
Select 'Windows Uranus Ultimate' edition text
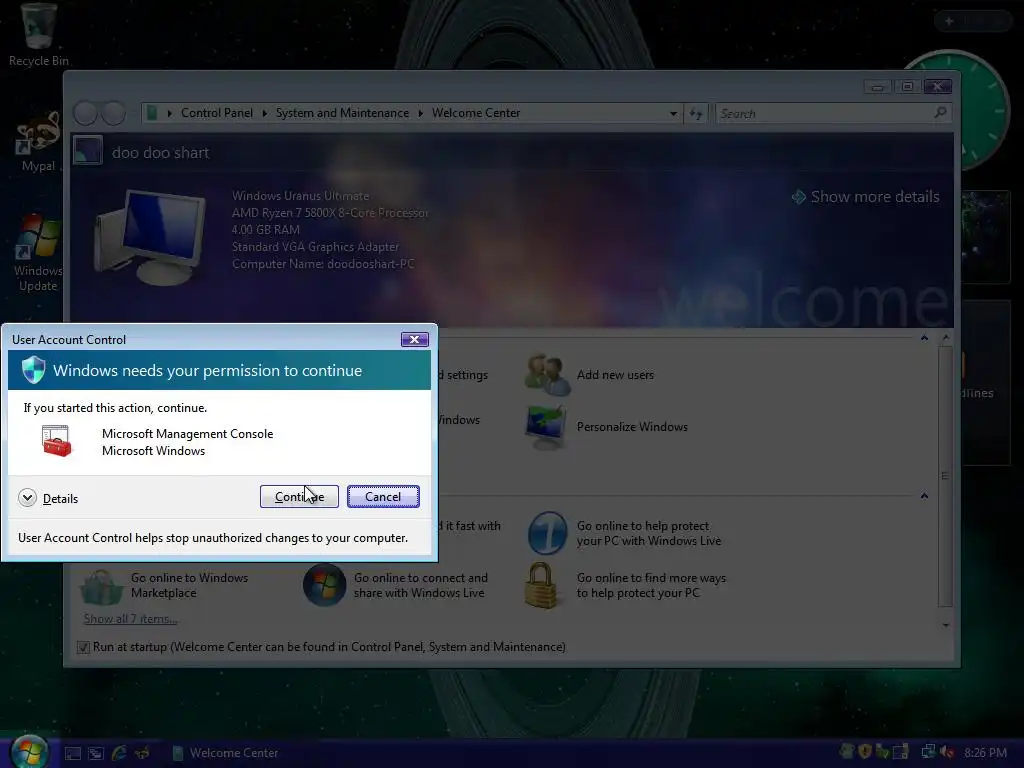tap(300, 196)
